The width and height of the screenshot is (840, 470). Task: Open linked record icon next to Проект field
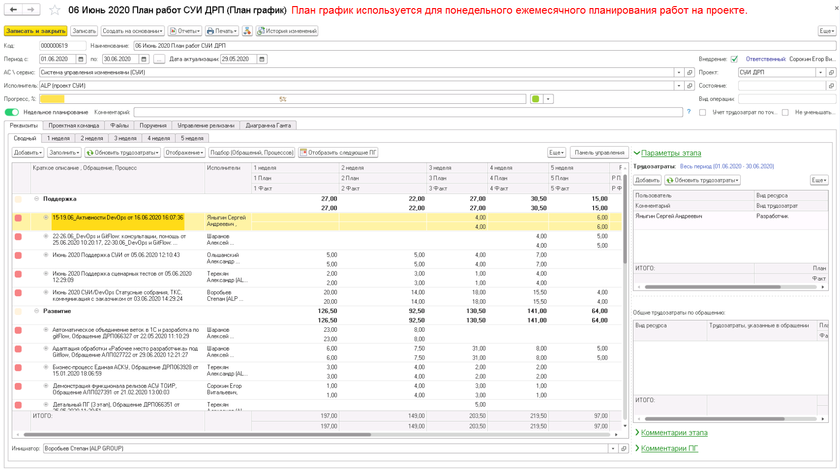coord(831,72)
